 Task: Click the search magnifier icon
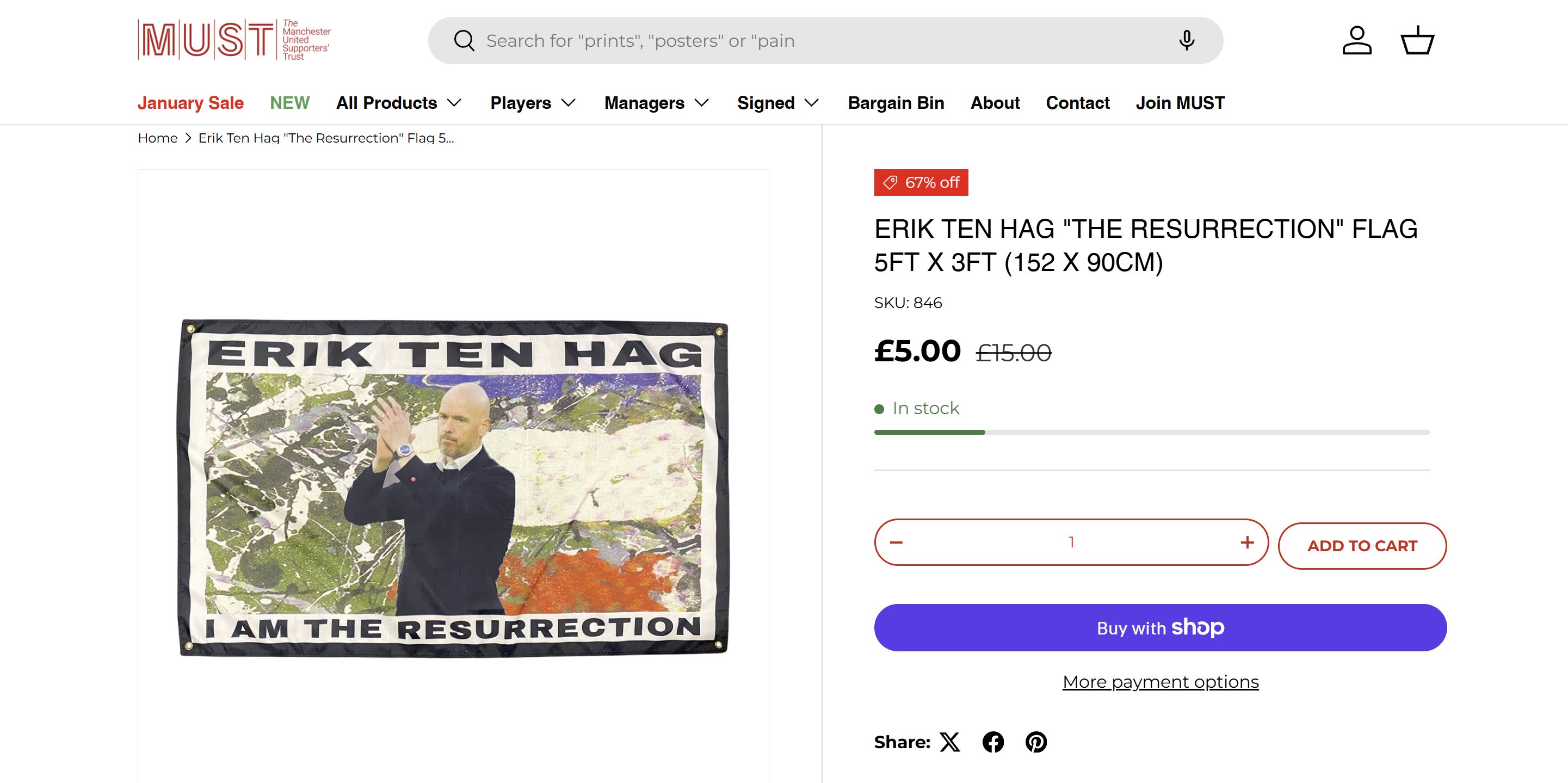tap(464, 41)
